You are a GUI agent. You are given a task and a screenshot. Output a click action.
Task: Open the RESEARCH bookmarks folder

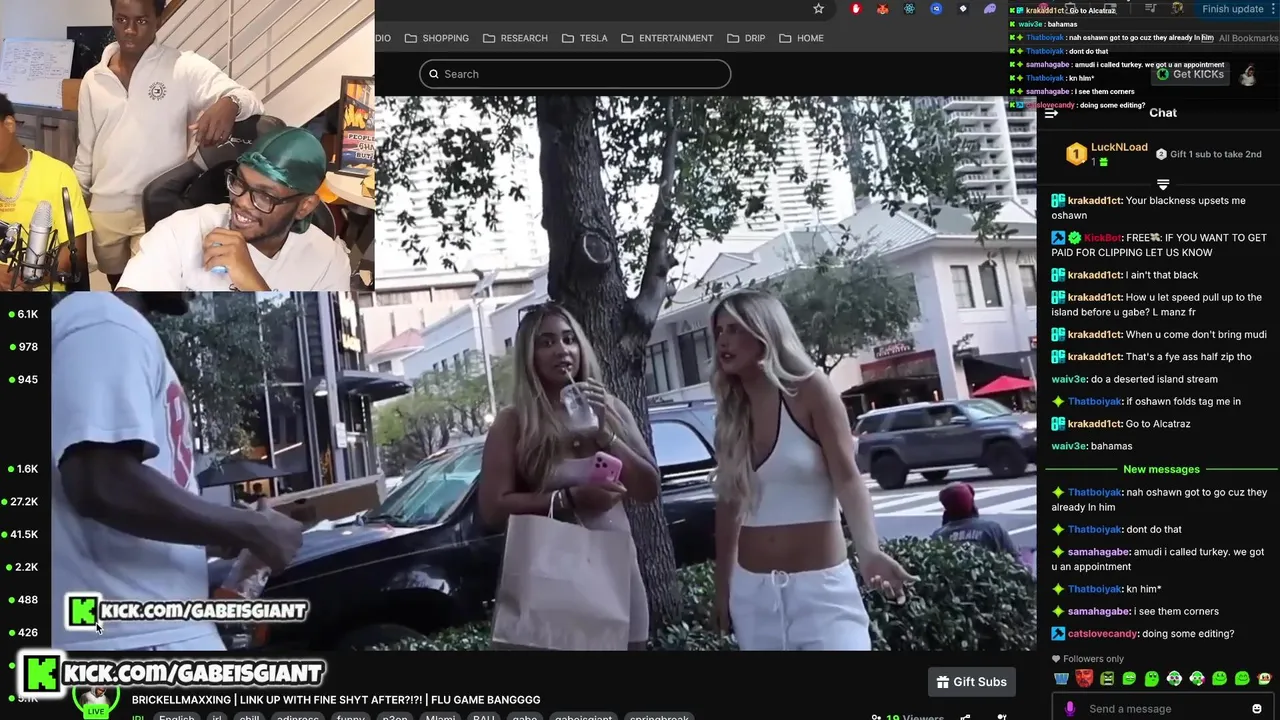pyautogui.click(x=515, y=38)
